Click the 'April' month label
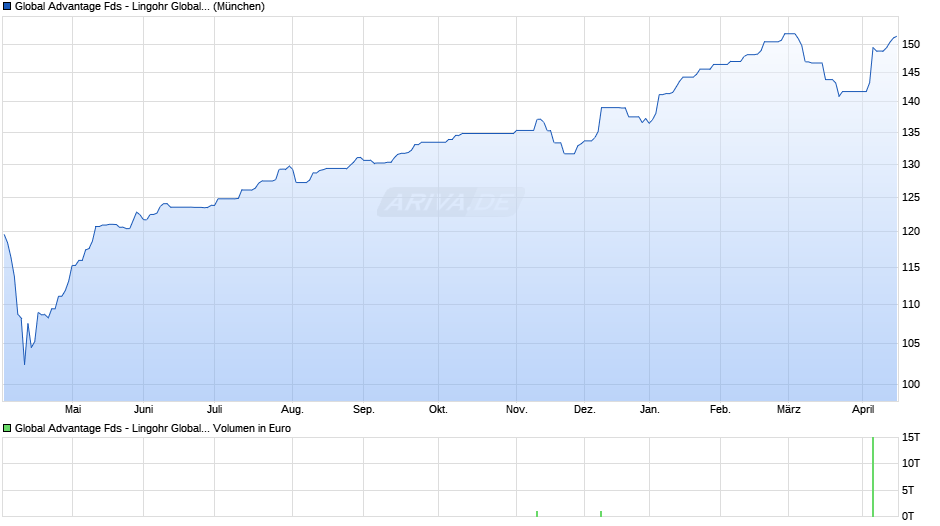This screenshot has height=526, width=940. pos(863,409)
